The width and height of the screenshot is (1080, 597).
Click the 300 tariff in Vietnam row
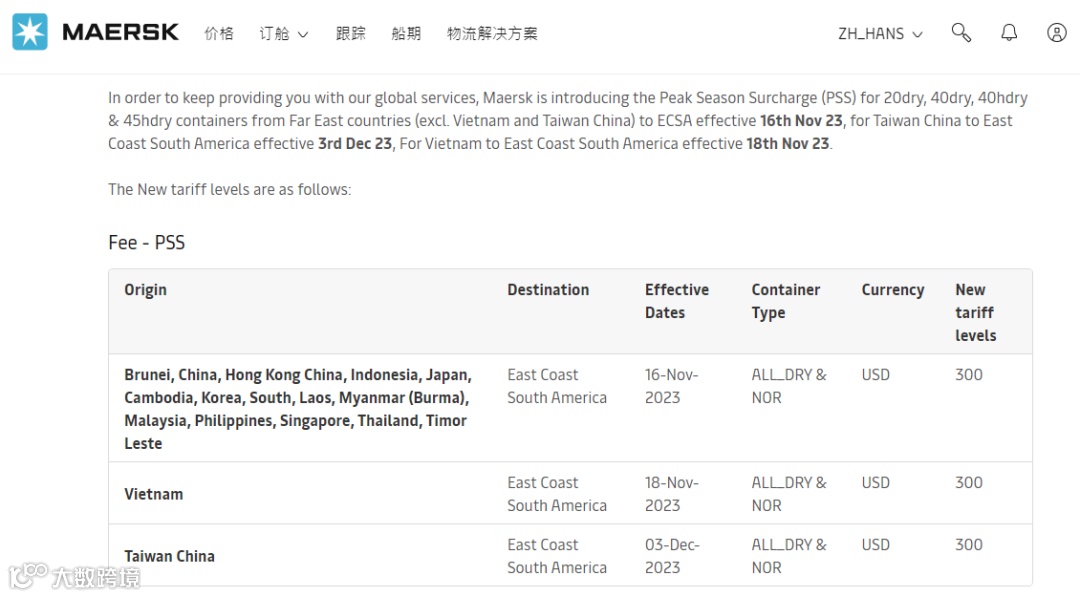click(968, 483)
